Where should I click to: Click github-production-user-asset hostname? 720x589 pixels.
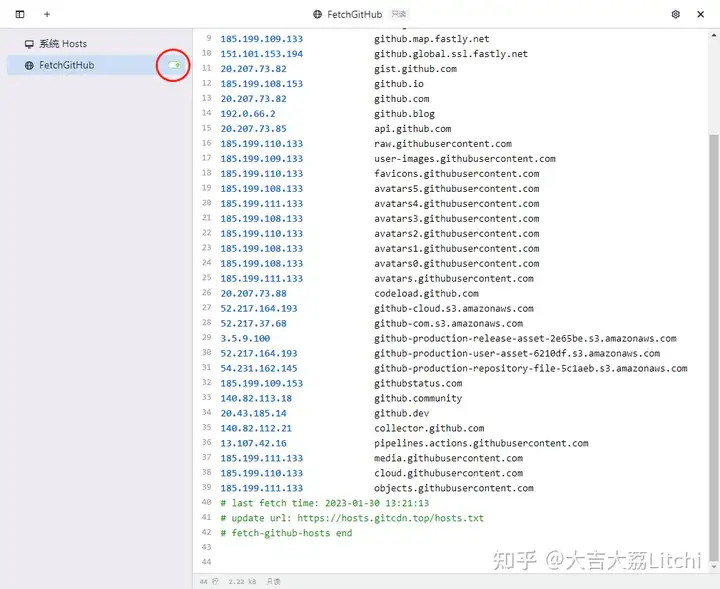tap(517, 353)
